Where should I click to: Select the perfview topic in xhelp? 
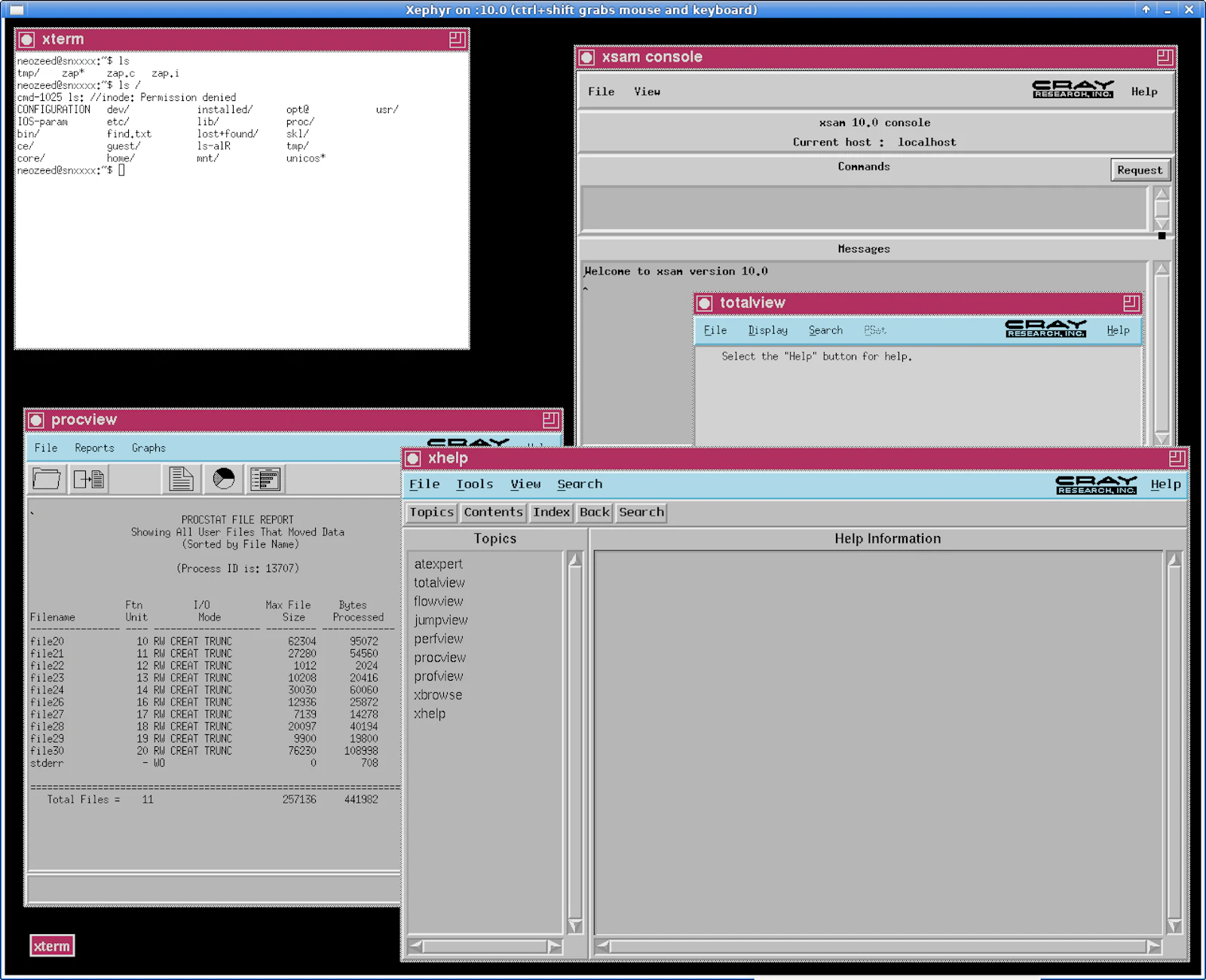coord(438,639)
